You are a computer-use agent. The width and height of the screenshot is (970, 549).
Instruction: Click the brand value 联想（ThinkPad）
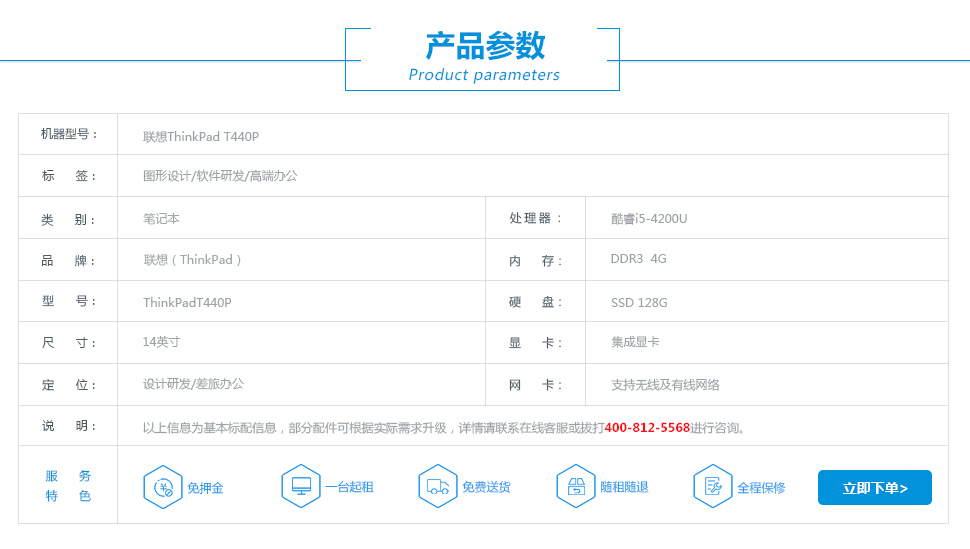tap(192, 260)
